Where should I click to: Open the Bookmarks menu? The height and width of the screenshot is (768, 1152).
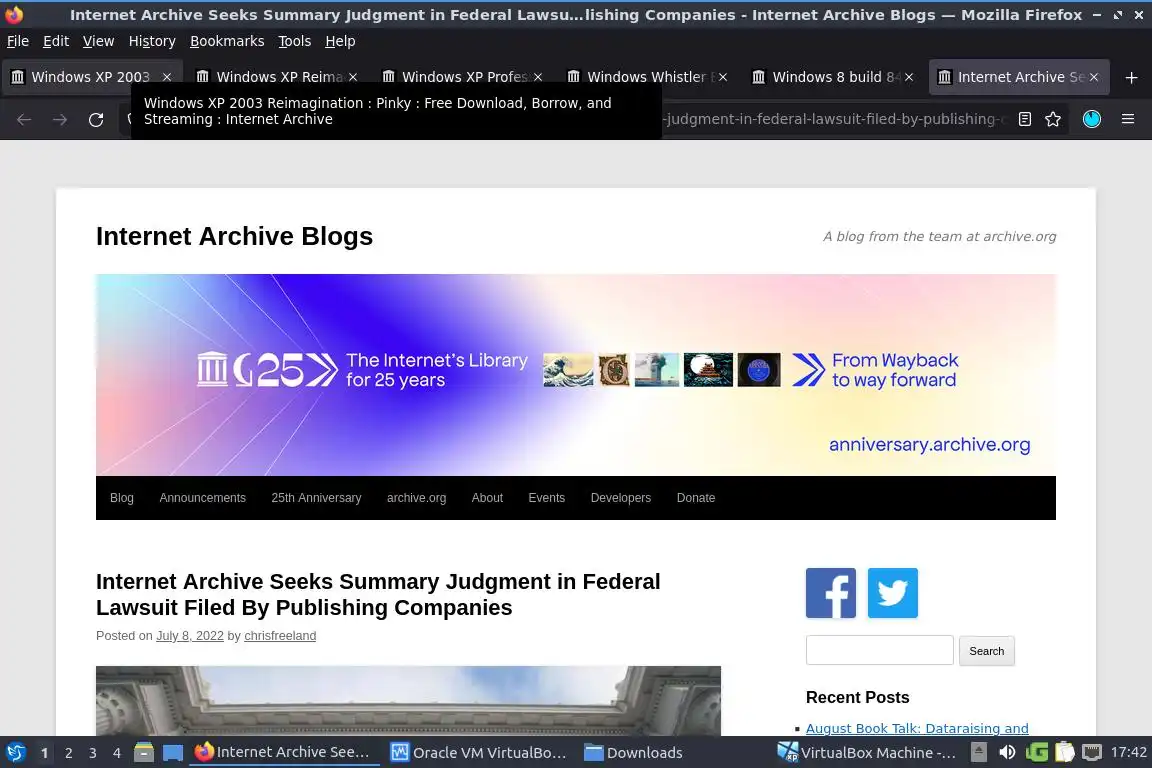click(x=227, y=41)
